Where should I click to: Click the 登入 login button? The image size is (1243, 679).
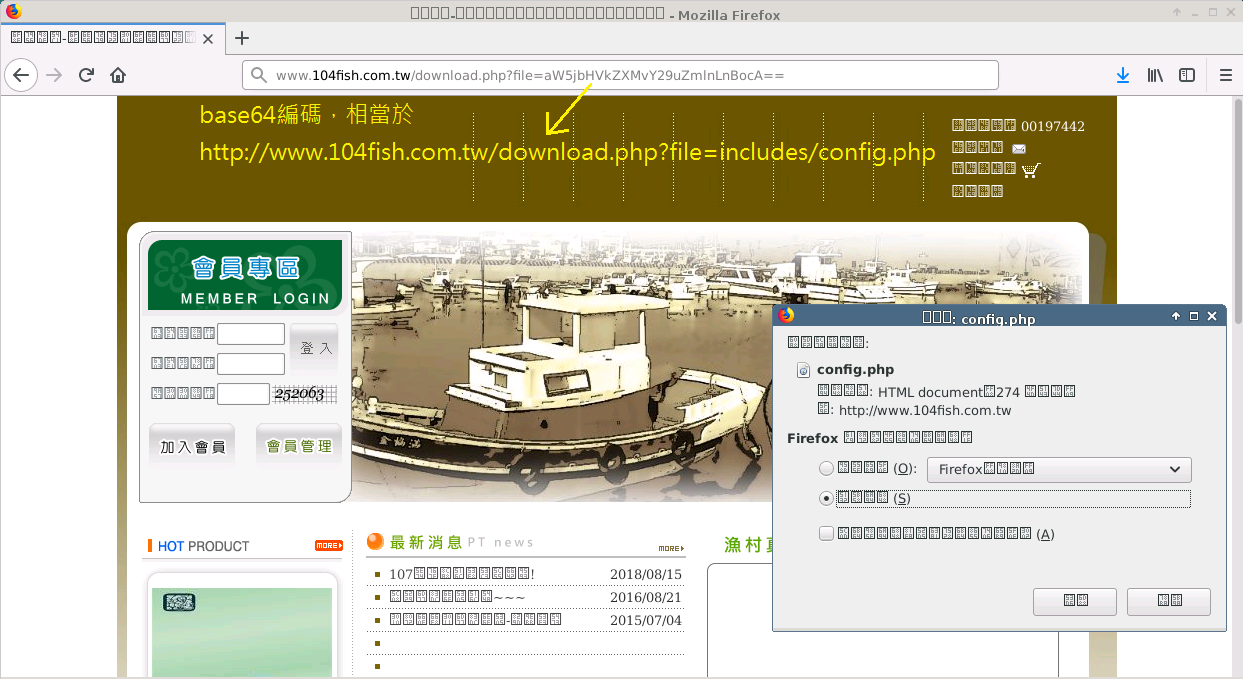315,348
